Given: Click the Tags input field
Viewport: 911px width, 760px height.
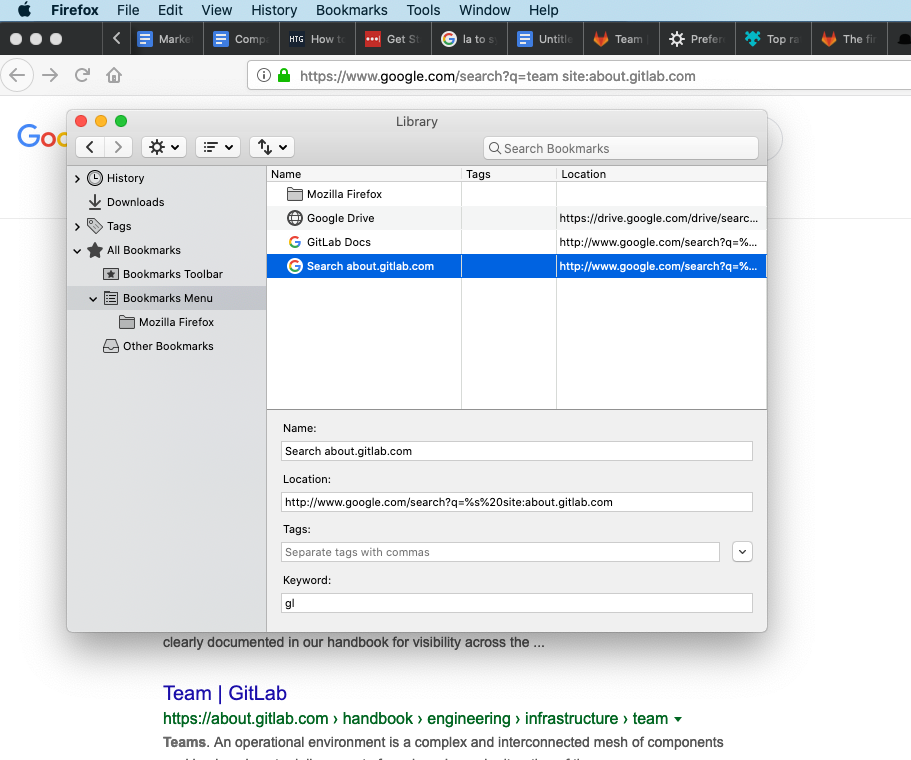Looking at the screenshot, I should point(500,552).
